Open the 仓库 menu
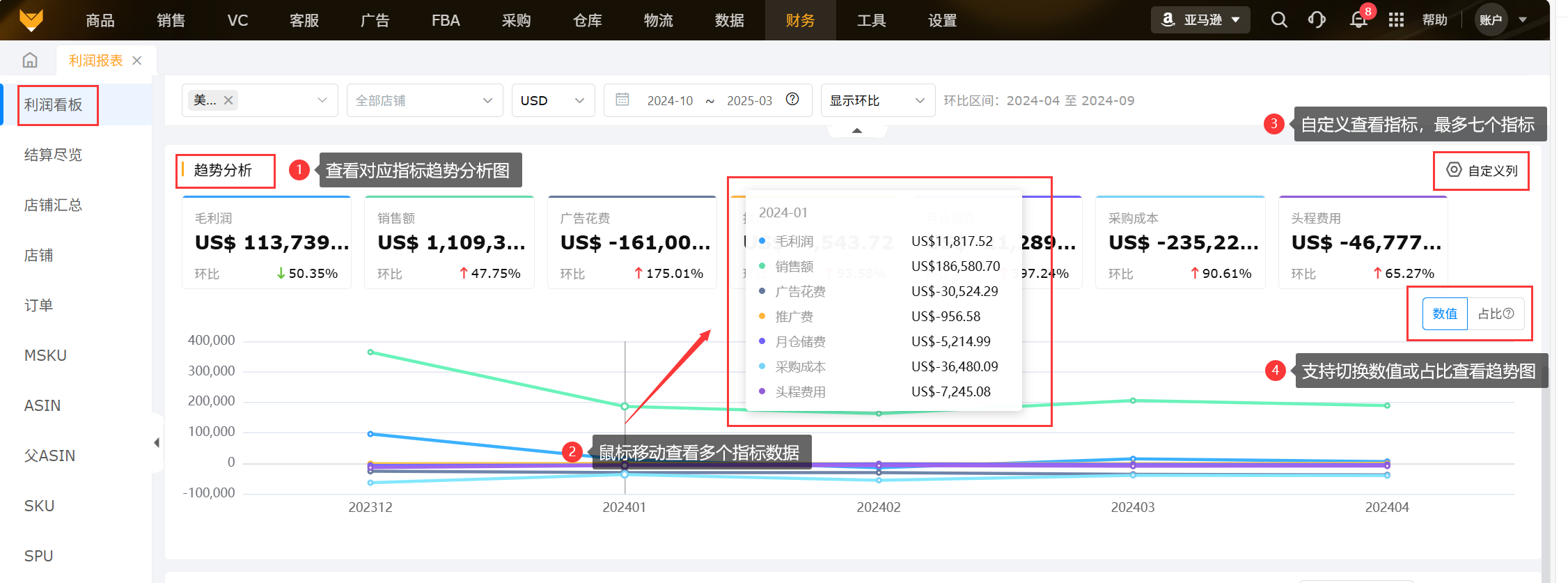This screenshot has width=1568, height=583. pos(588,20)
